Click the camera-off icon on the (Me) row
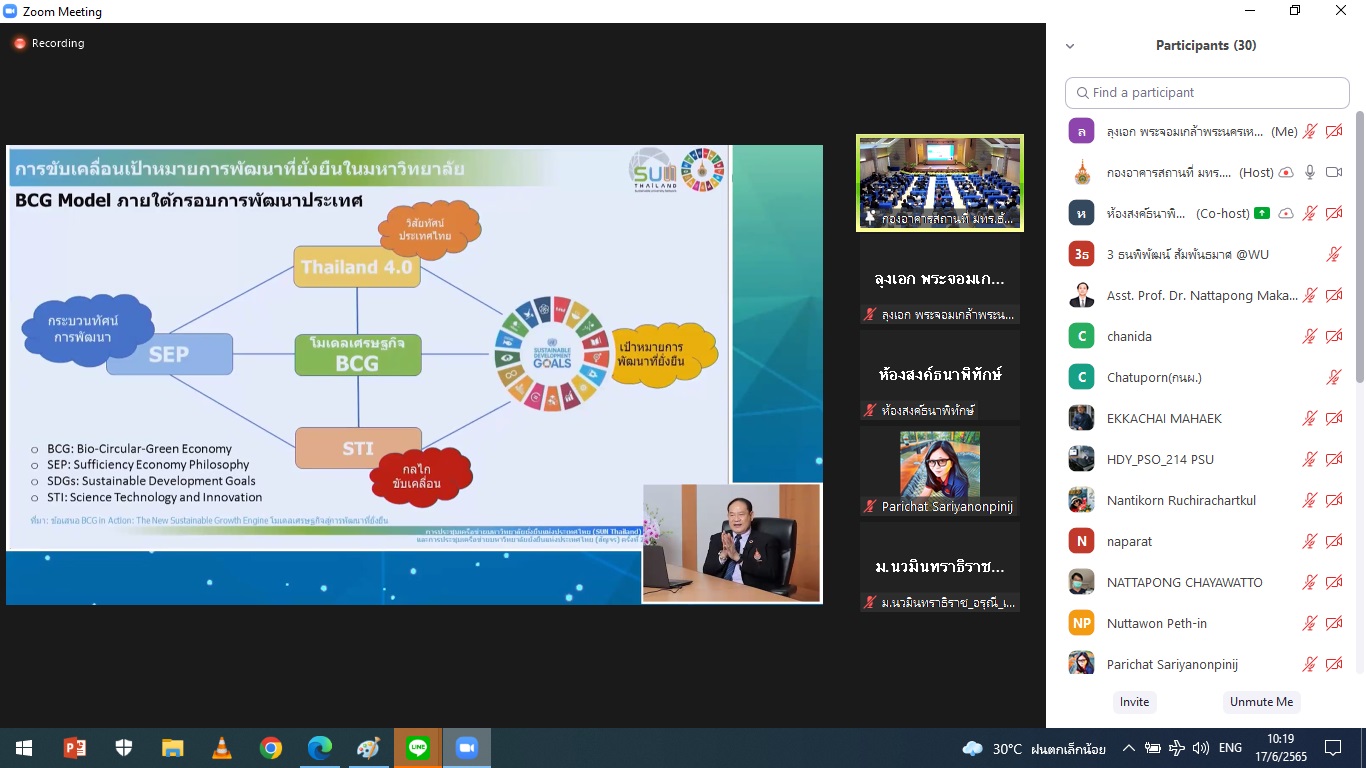1366x768 pixels. pyautogui.click(x=1334, y=132)
